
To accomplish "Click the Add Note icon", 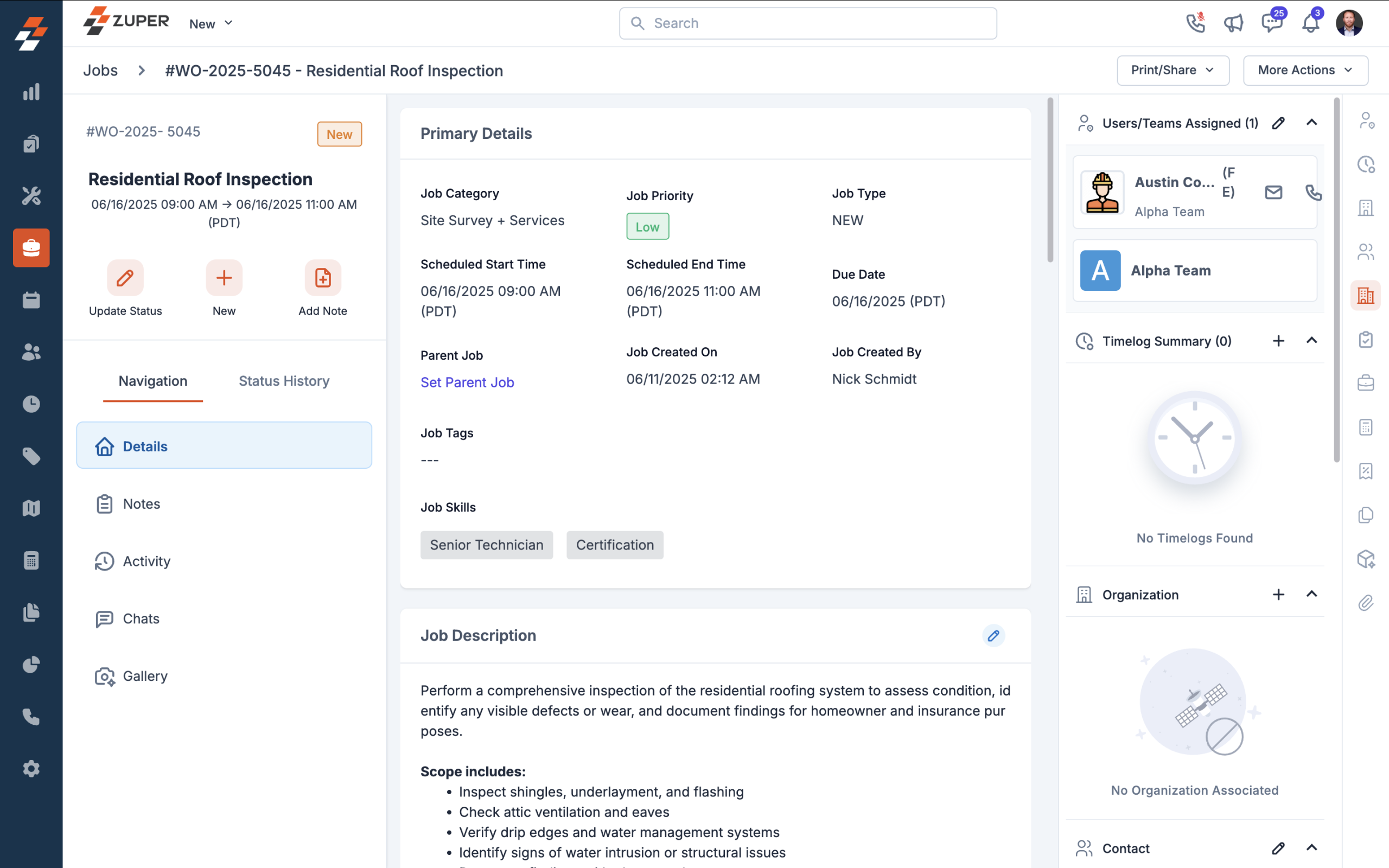I will [x=323, y=278].
